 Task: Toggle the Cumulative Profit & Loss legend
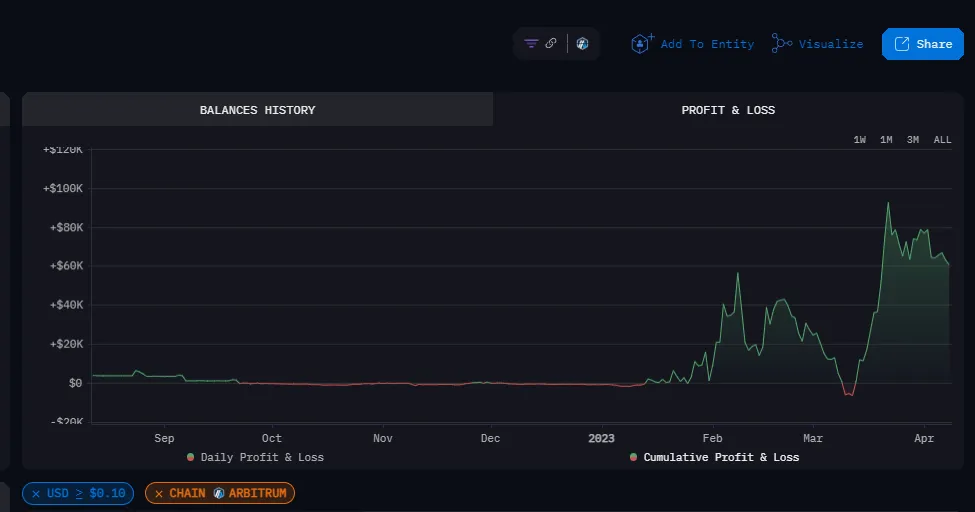tap(714, 457)
